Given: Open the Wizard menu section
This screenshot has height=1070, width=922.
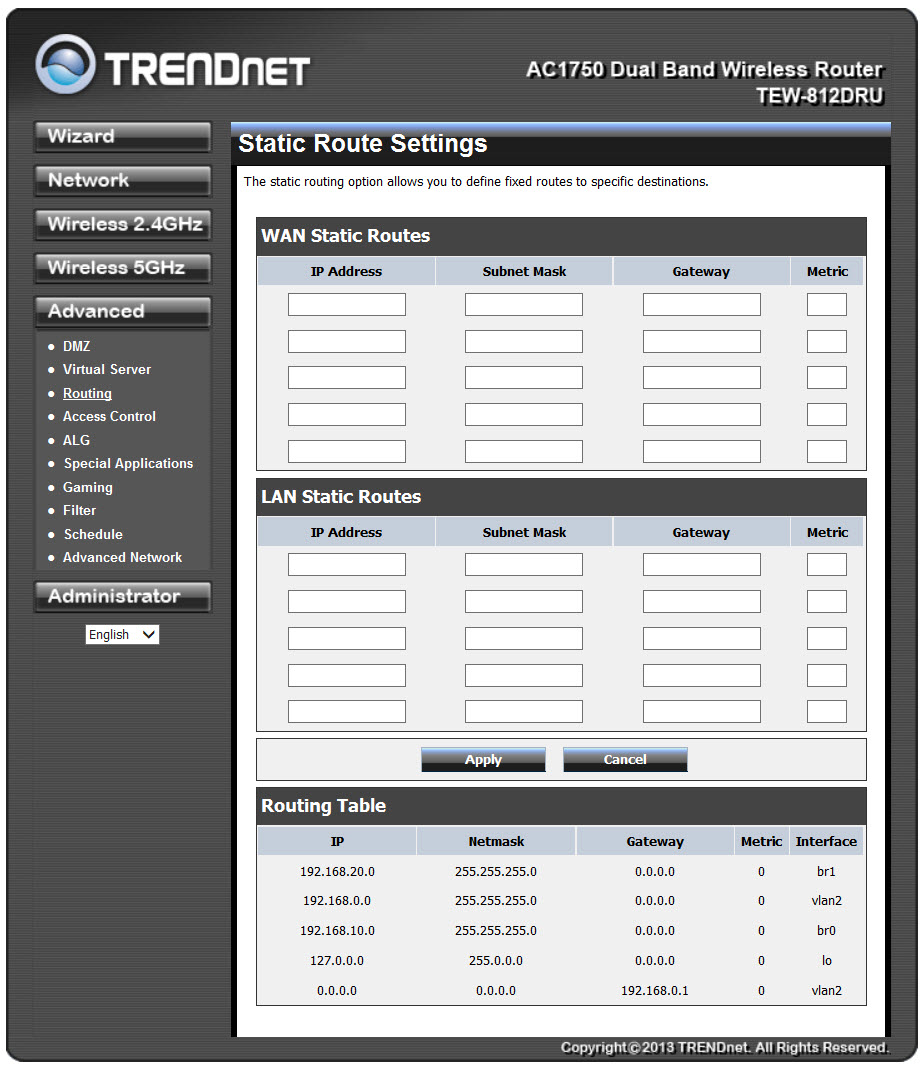Looking at the screenshot, I should coord(123,136).
